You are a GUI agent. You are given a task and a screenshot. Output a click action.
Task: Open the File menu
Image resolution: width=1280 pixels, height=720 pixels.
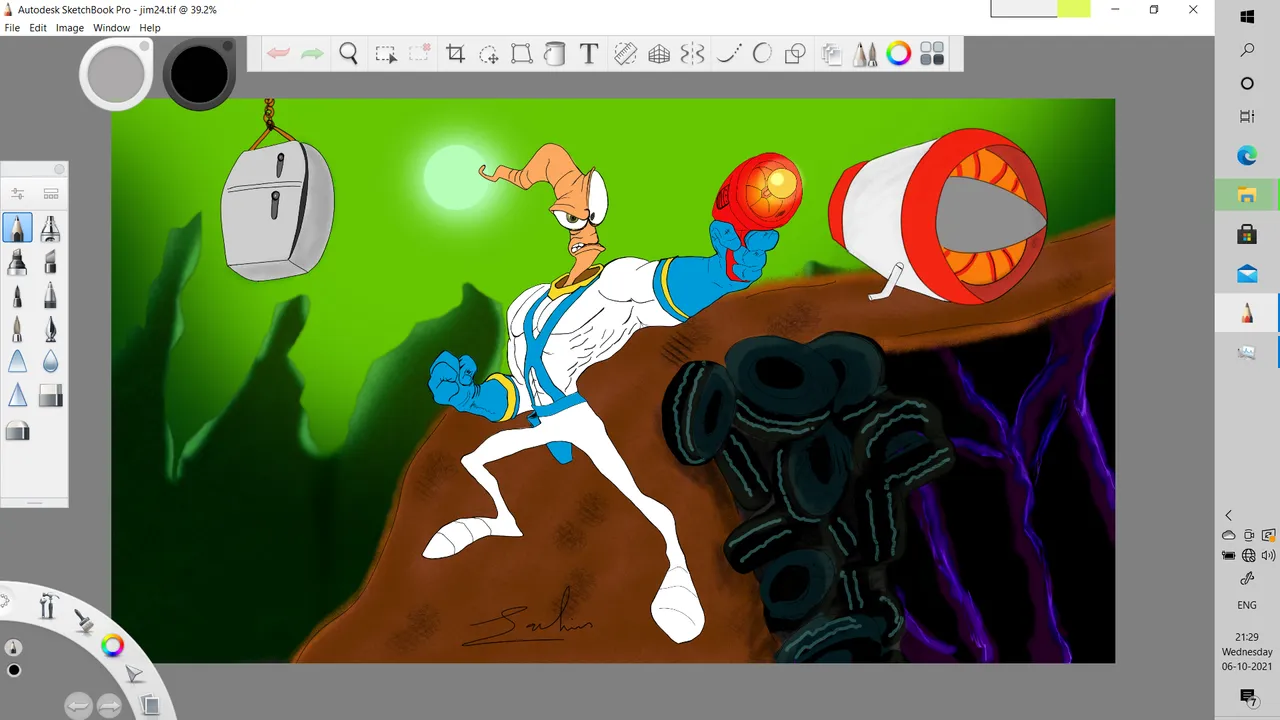pos(12,28)
